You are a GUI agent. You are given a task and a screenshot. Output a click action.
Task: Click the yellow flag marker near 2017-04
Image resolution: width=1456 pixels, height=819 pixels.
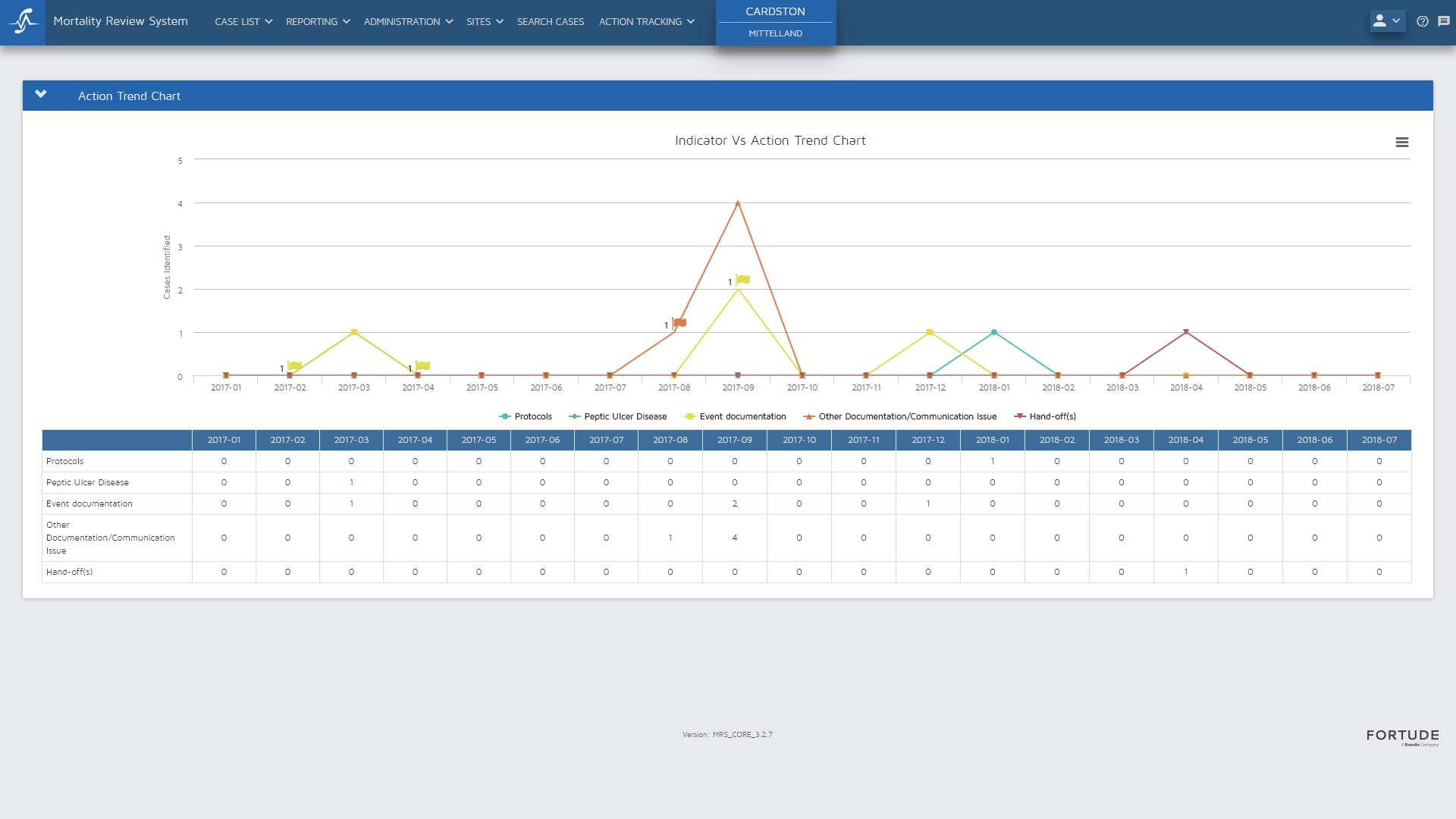tap(424, 366)
